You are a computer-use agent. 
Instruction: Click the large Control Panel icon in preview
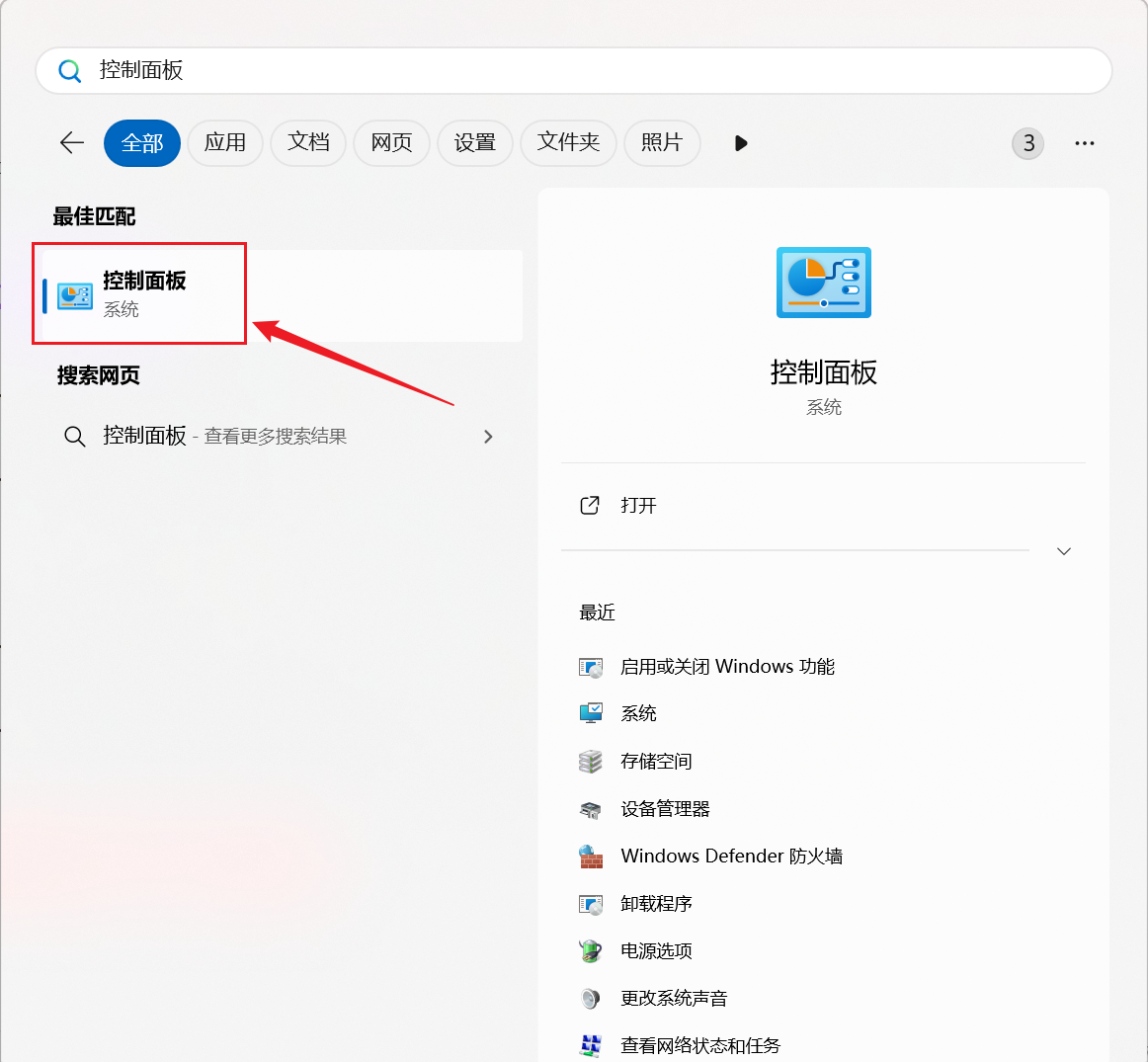click(x=824, y=283)
